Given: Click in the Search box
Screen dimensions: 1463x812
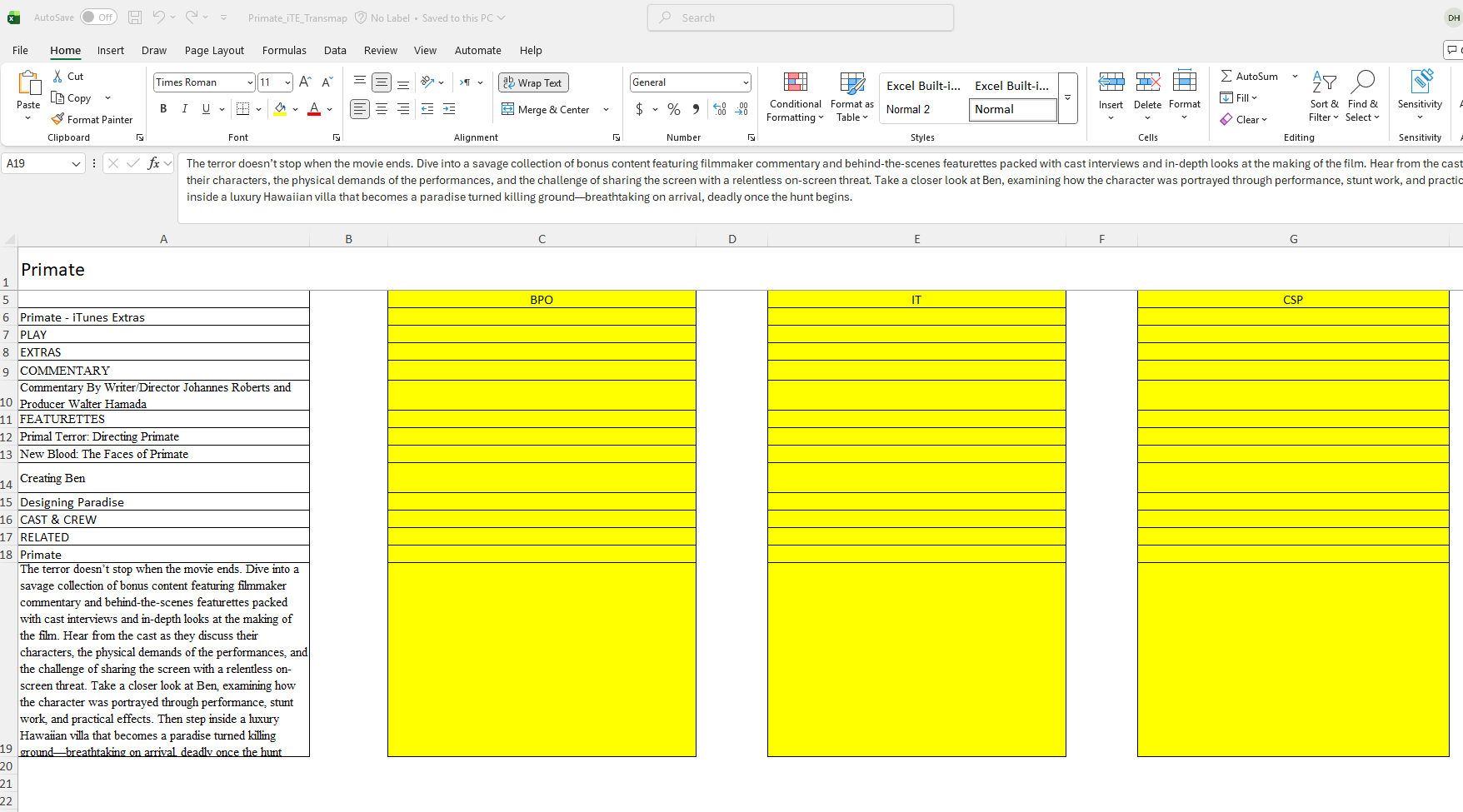Looking at the screenshot, I should point(801,17).
